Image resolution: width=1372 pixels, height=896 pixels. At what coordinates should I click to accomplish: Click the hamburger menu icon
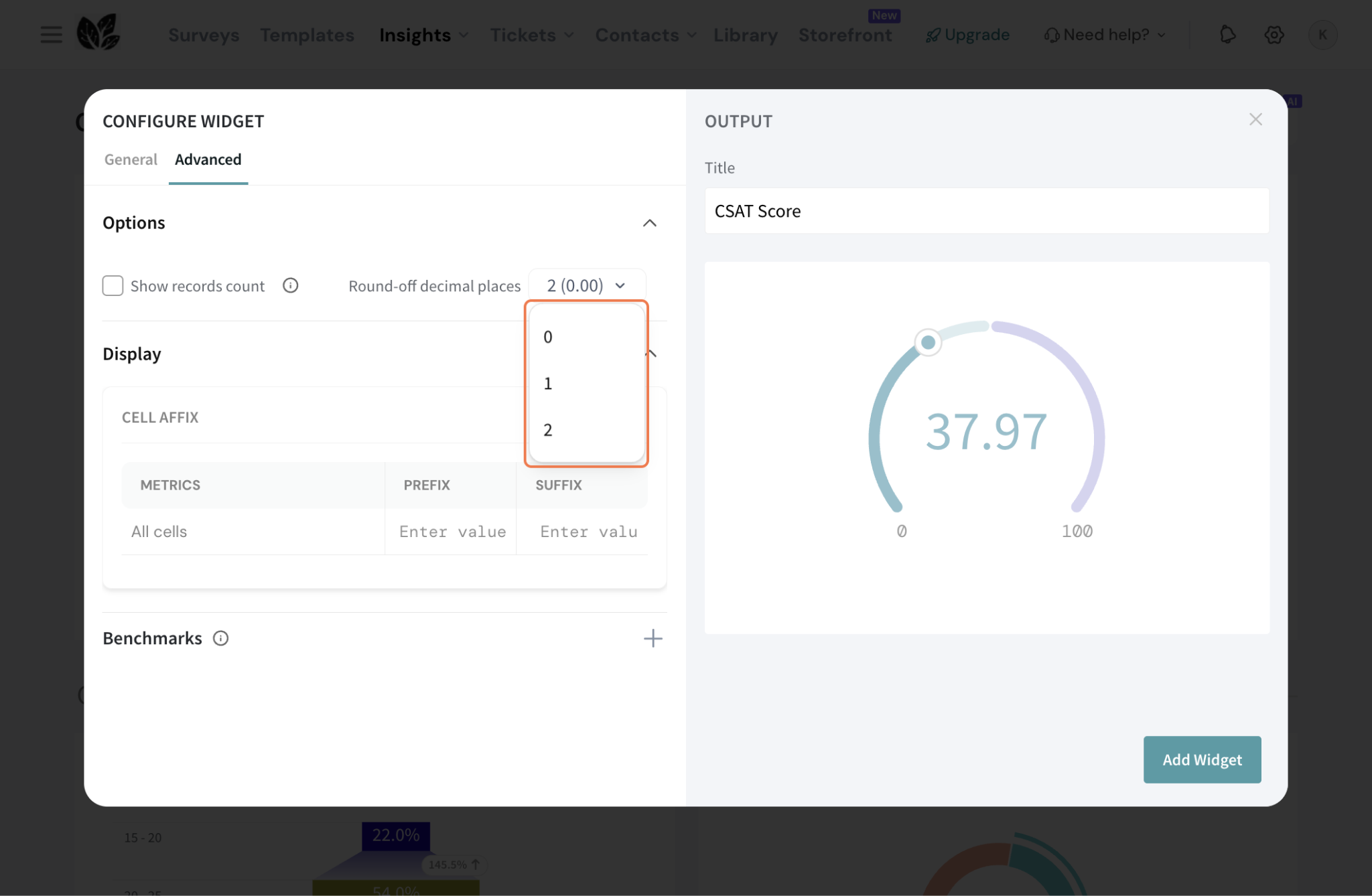[x=51, y=34]
